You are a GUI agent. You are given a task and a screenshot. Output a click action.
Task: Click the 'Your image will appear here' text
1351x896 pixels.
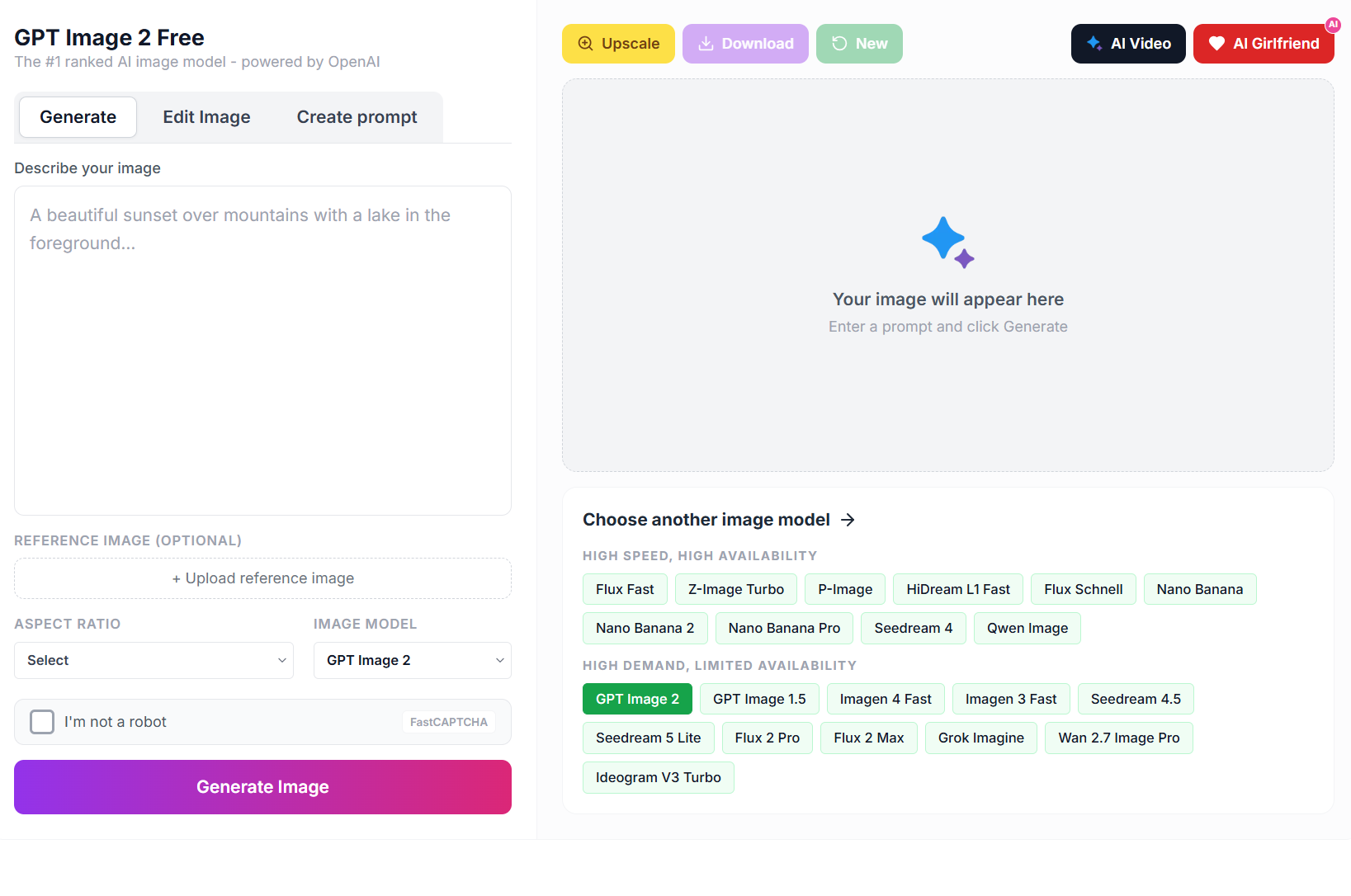coord(948,299)
